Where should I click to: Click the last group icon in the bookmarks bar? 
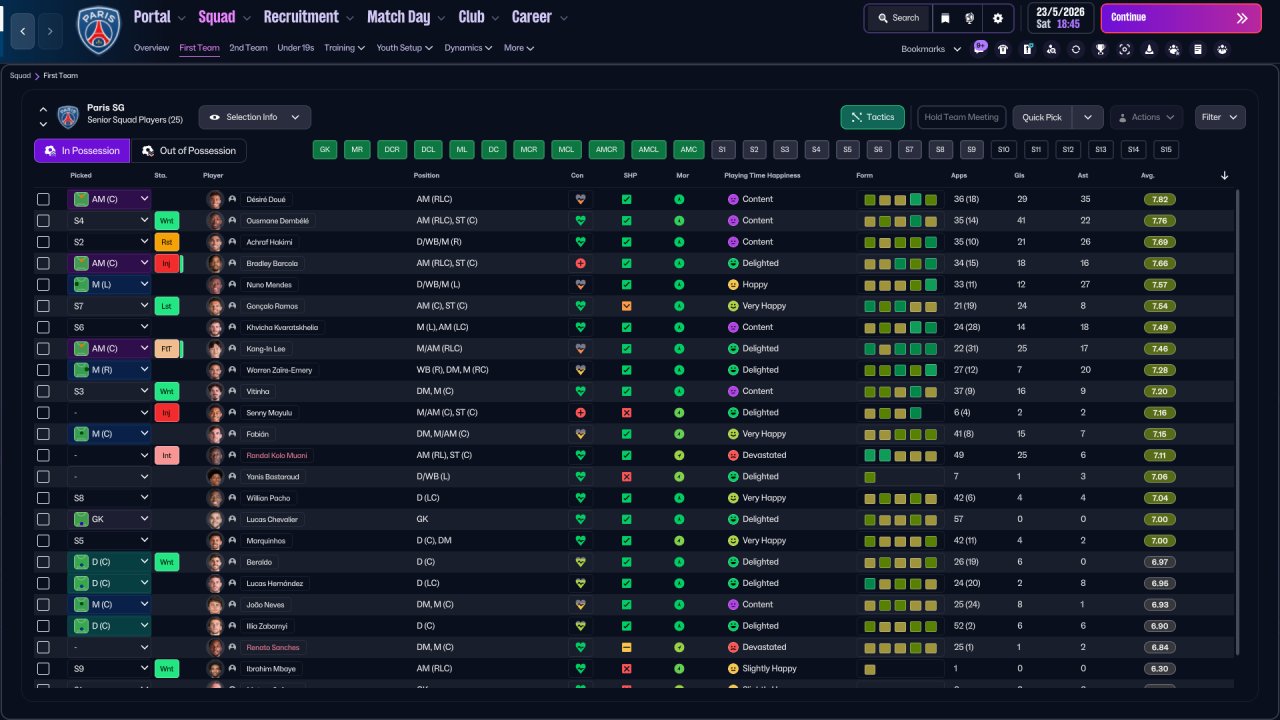point(1222,49)
